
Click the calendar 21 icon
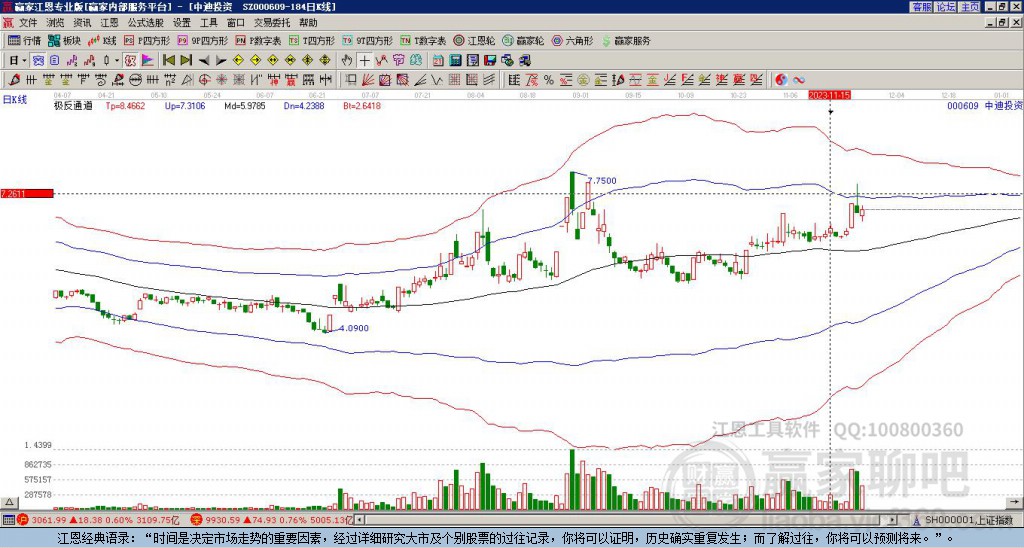(x=438, y=61)
